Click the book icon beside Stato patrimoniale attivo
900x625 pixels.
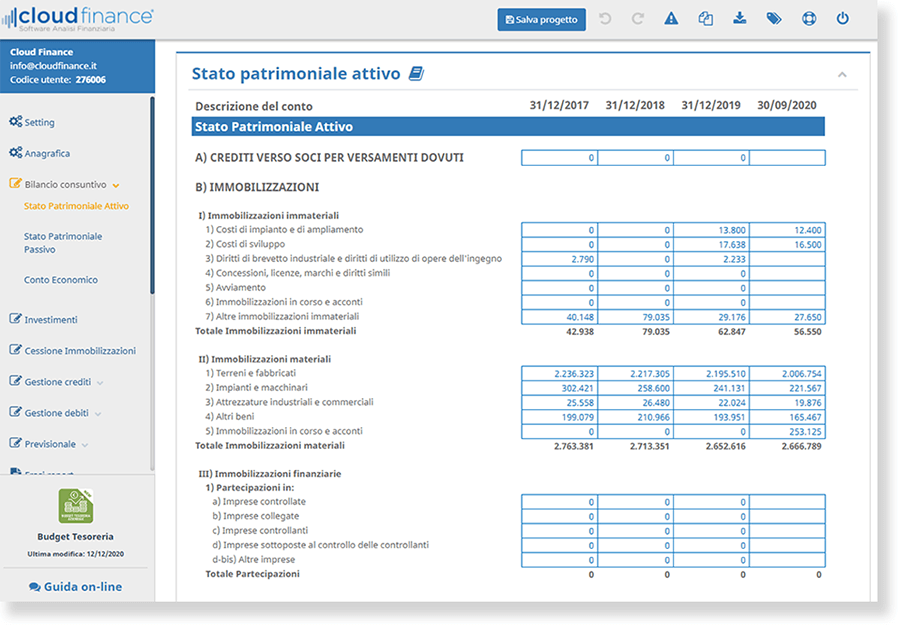tap(416, 73)
